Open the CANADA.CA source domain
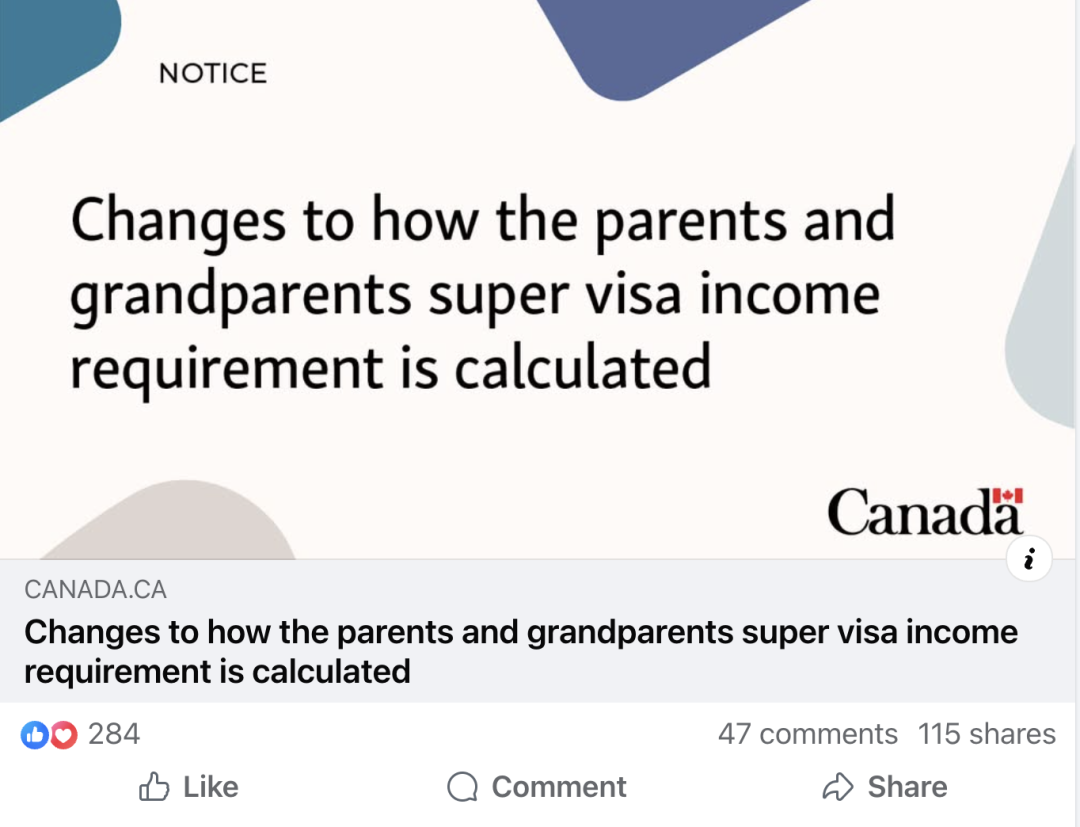The width and height of the screenshot is (1080, 827). [x=95, y=590]
